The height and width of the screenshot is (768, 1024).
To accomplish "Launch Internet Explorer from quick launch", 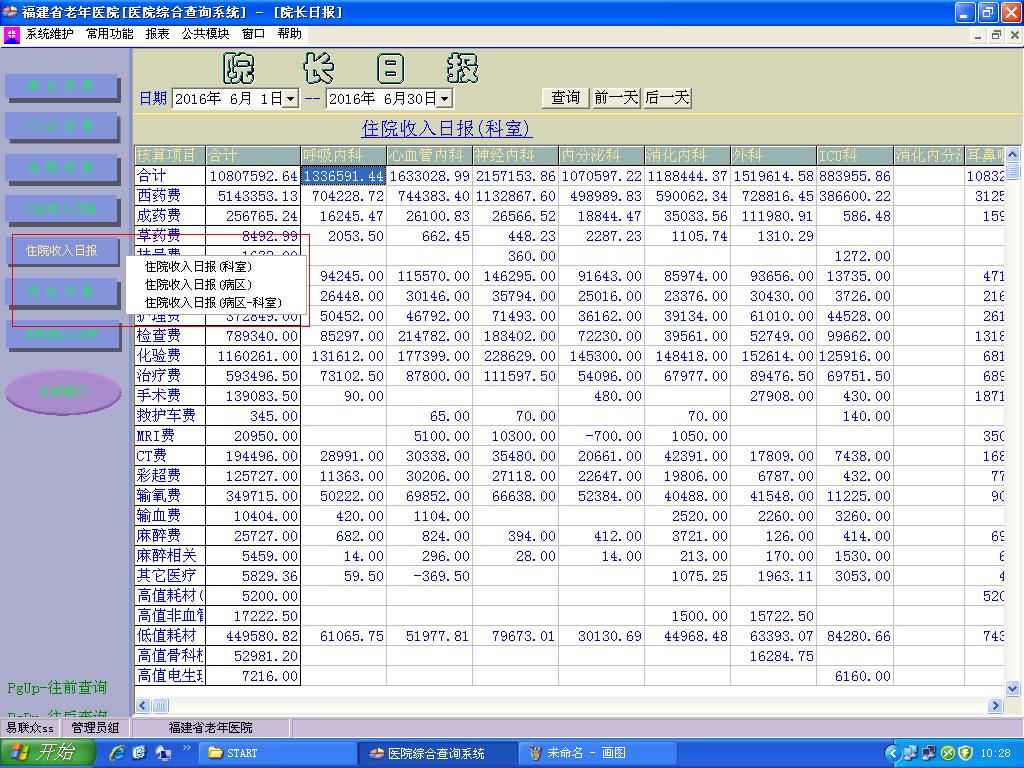I will point(117,753).
